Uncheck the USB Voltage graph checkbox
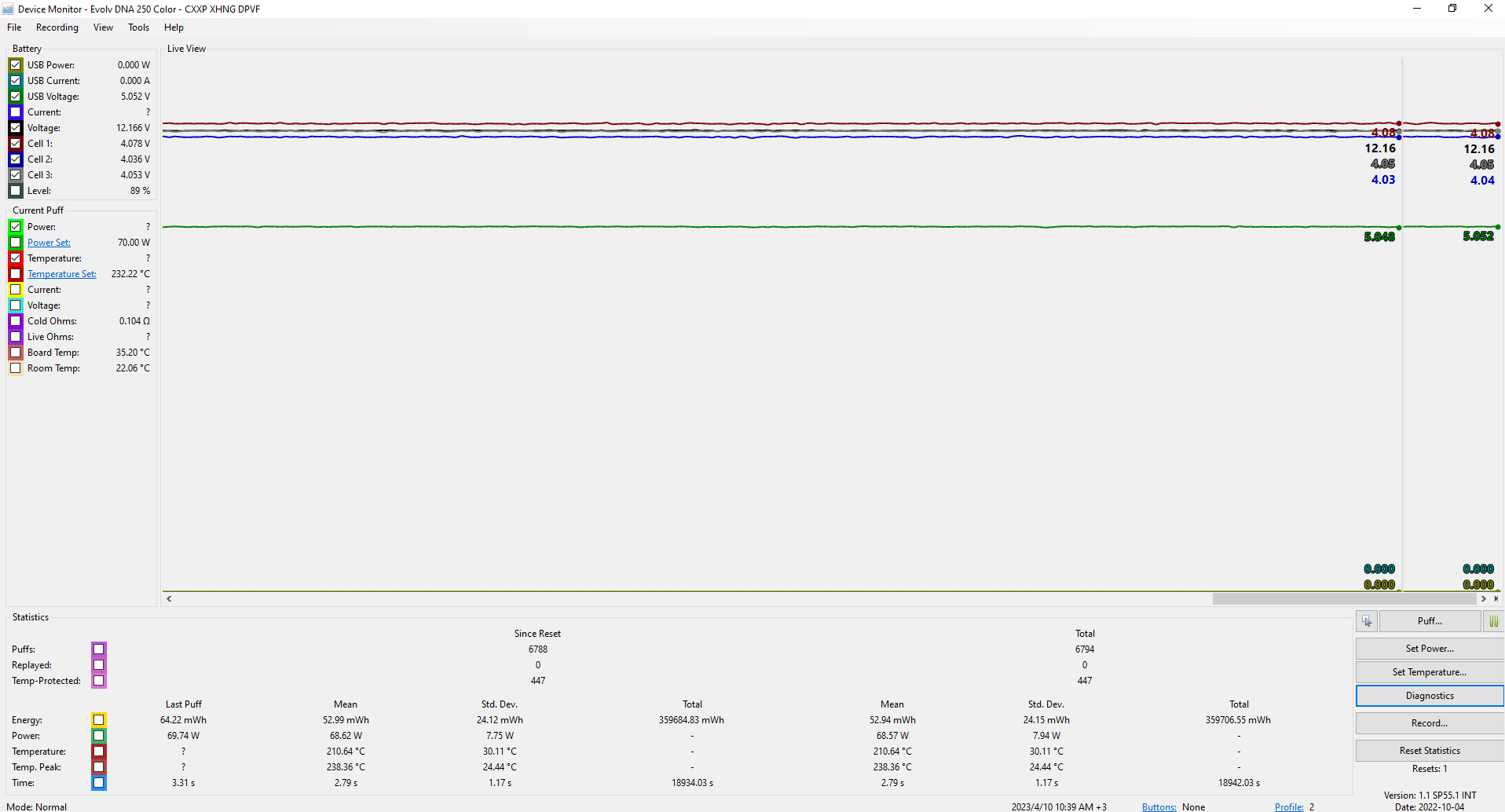This screenshot has height=812, width=1505. [x=16, y=97]
